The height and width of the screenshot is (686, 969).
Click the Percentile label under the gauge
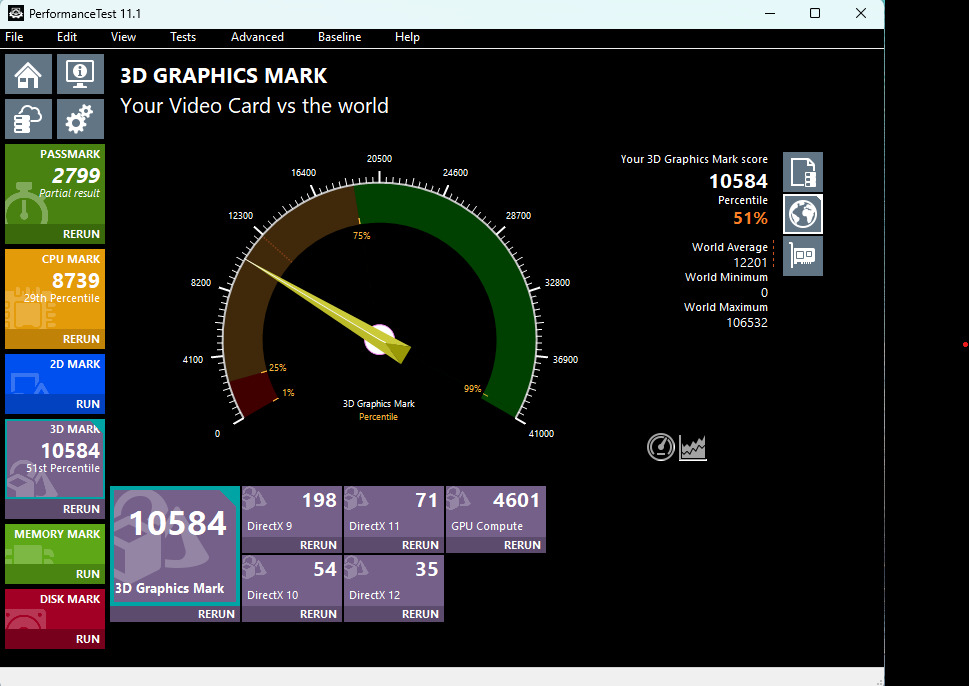click(378, 417)
